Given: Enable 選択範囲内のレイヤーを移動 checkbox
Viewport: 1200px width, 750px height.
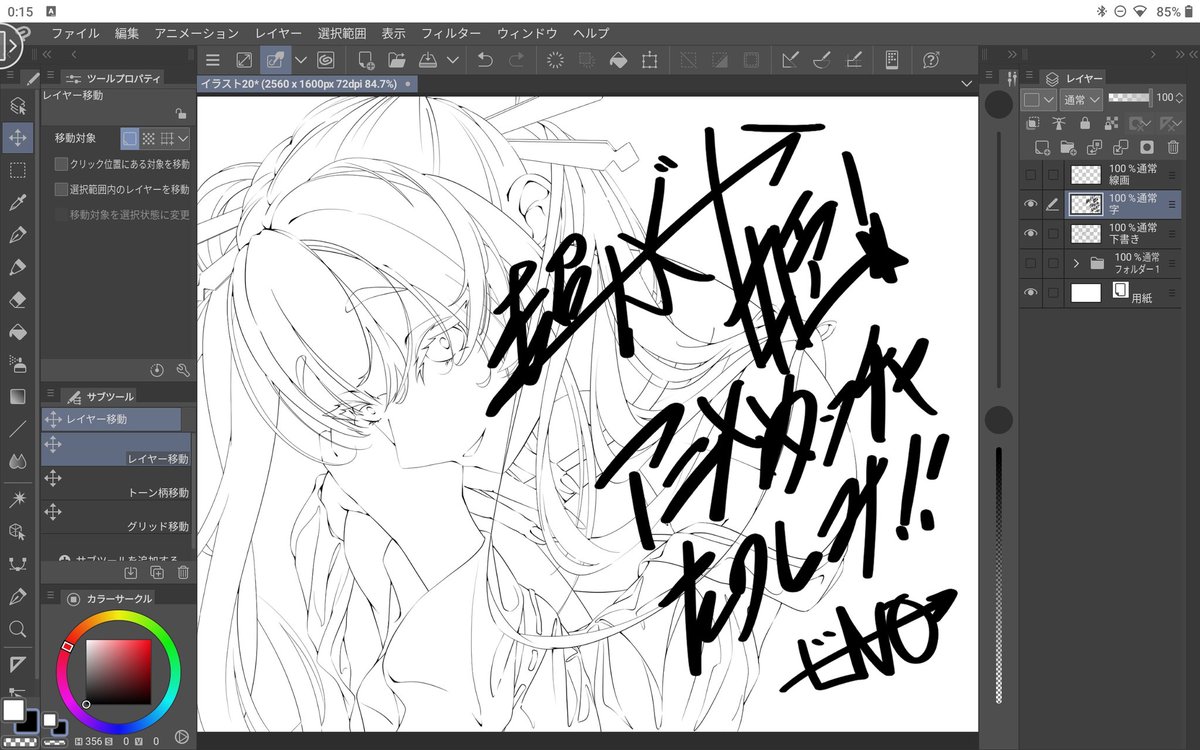Looking at the screenshot, I should [x=61, y=189].
